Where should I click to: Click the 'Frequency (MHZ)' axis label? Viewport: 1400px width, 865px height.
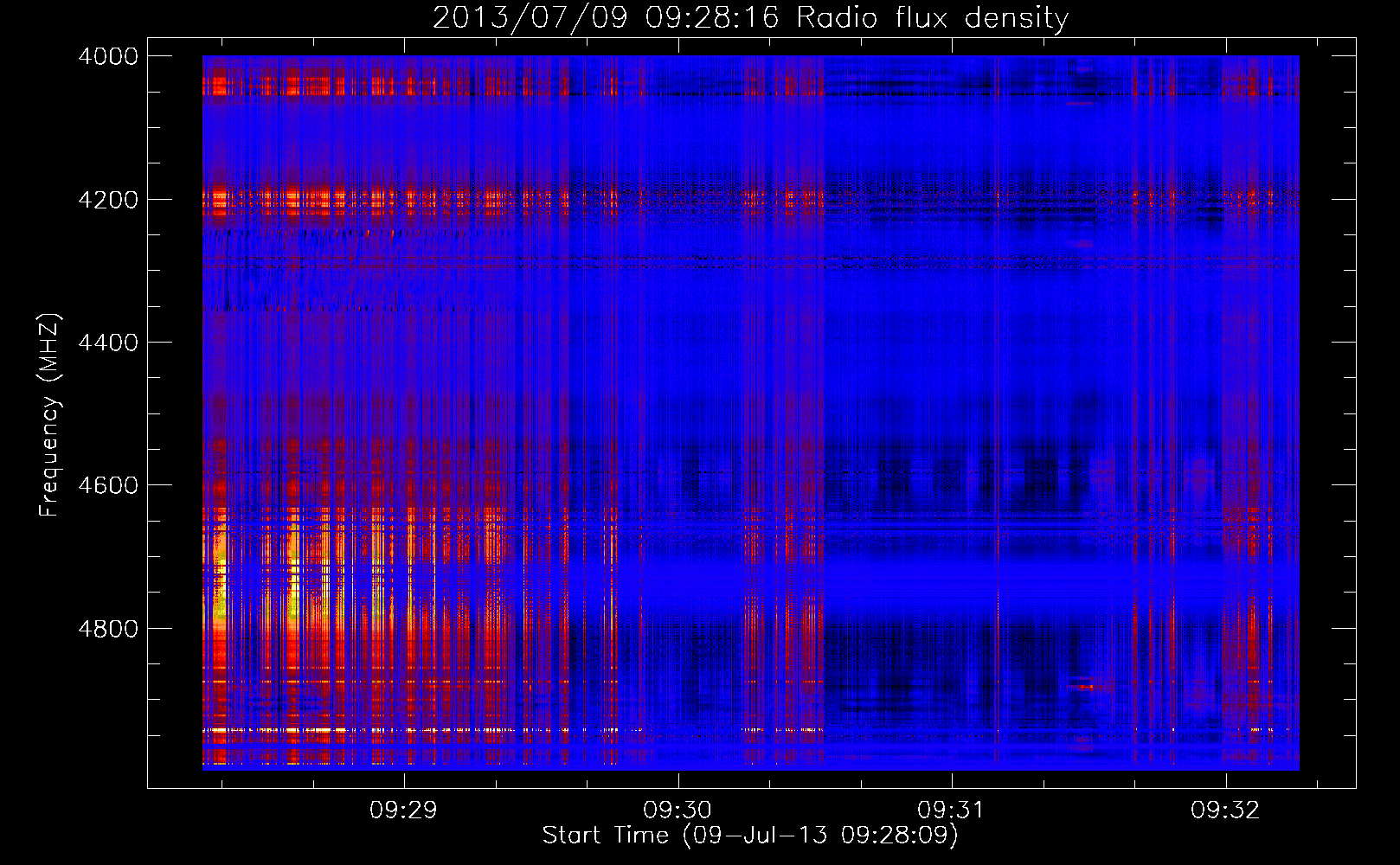[x=49, y=414]
